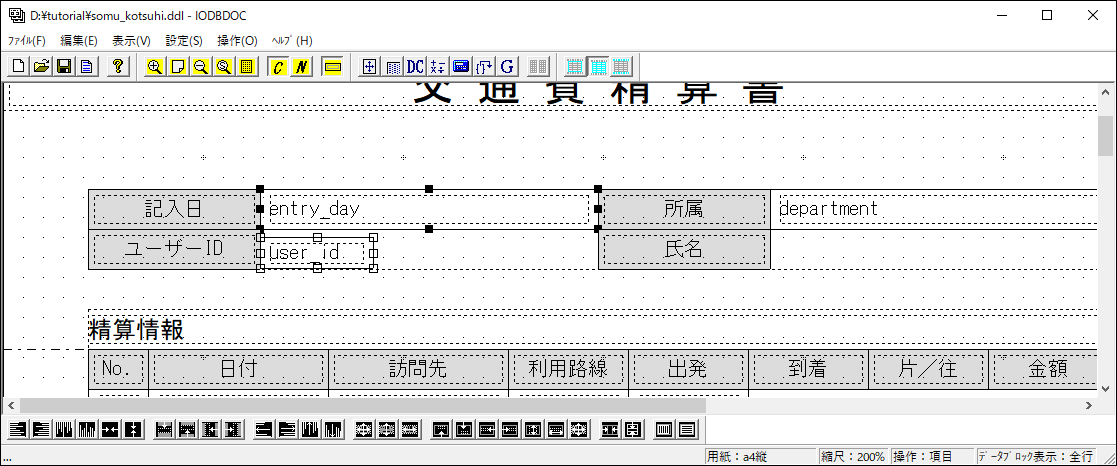The height and width of the screenshot is (466, 1117).
Task: Click the last horizontal lines icon in bottom toolbar
Action: pos(687,429)
